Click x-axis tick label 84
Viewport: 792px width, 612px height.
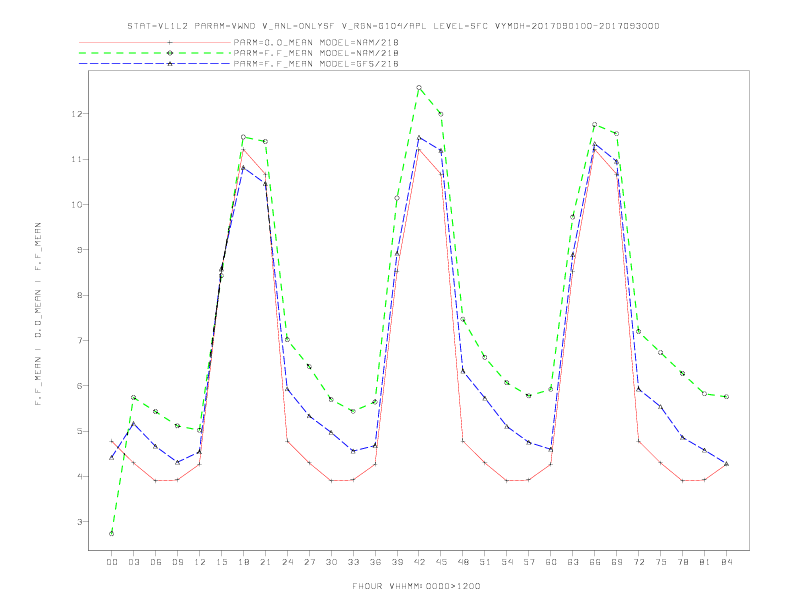(727, 562)
